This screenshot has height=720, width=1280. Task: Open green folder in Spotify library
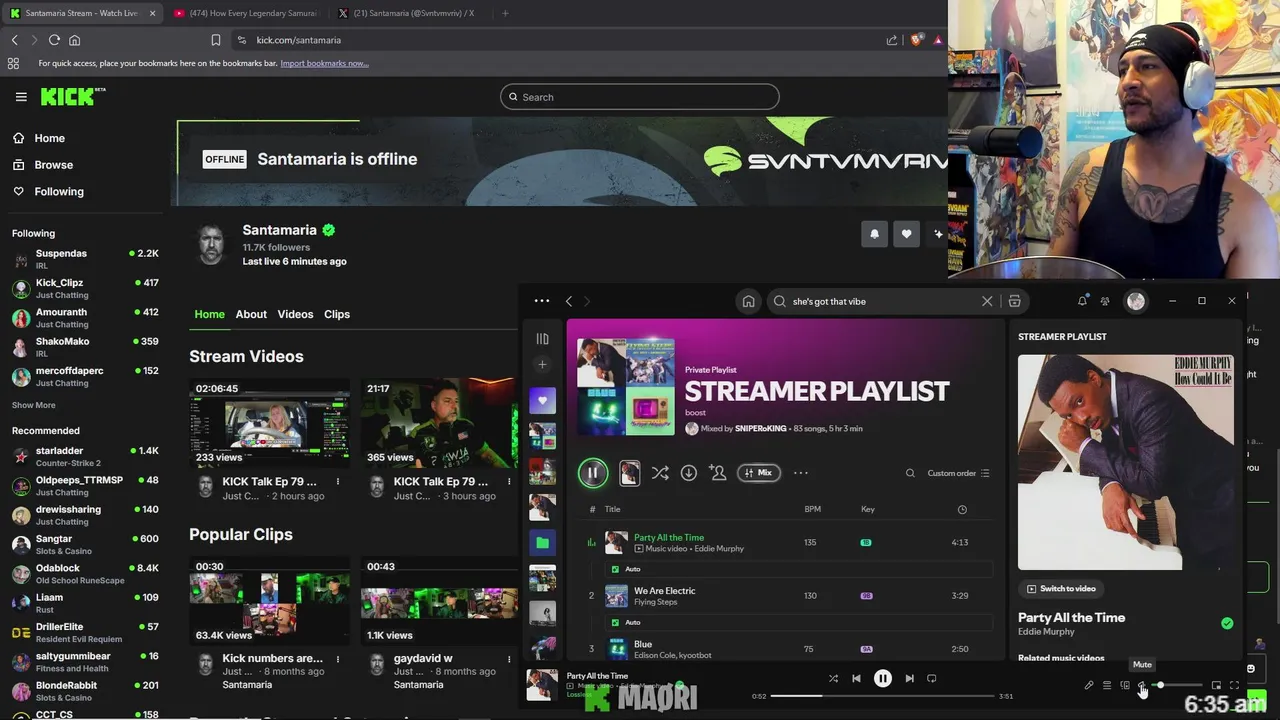click(542, 543)
